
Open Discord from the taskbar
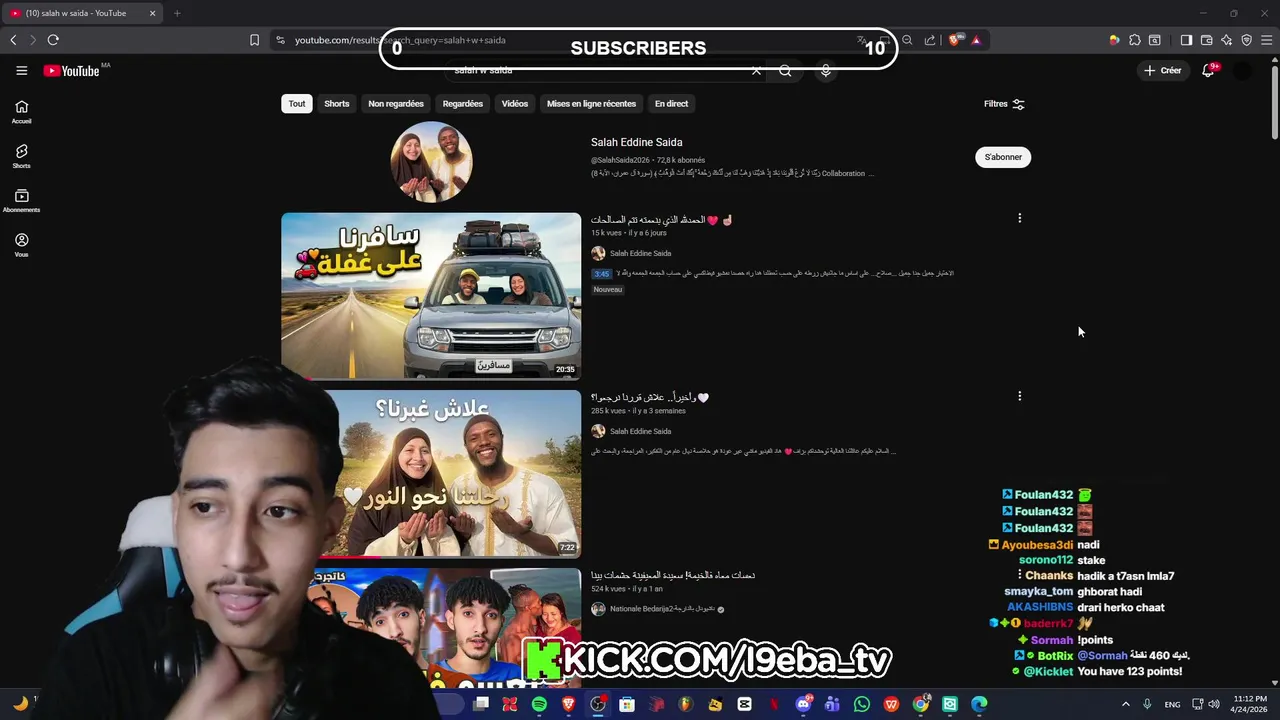point(803,704)
